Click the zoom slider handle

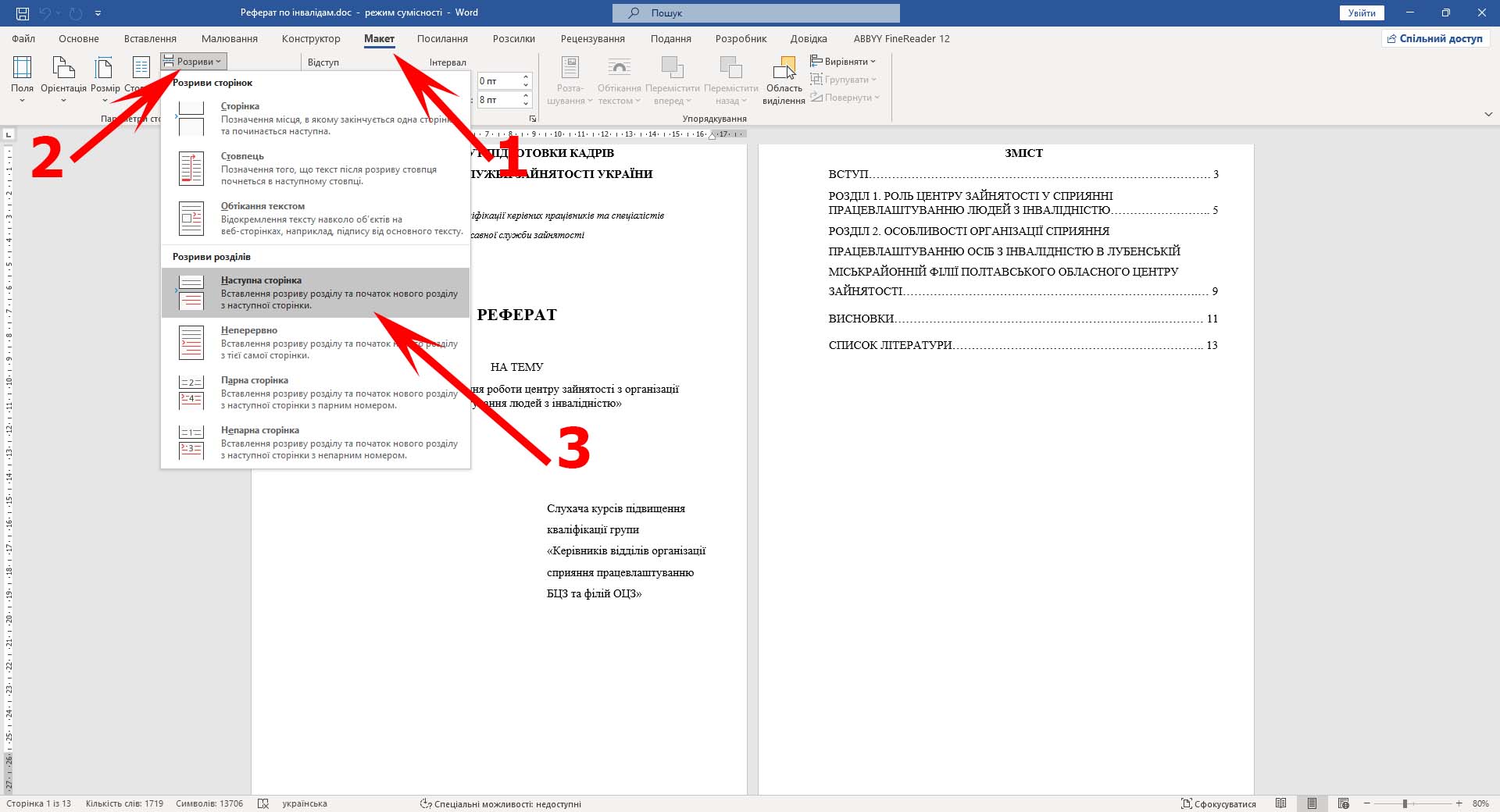[x=1405, y=803]
